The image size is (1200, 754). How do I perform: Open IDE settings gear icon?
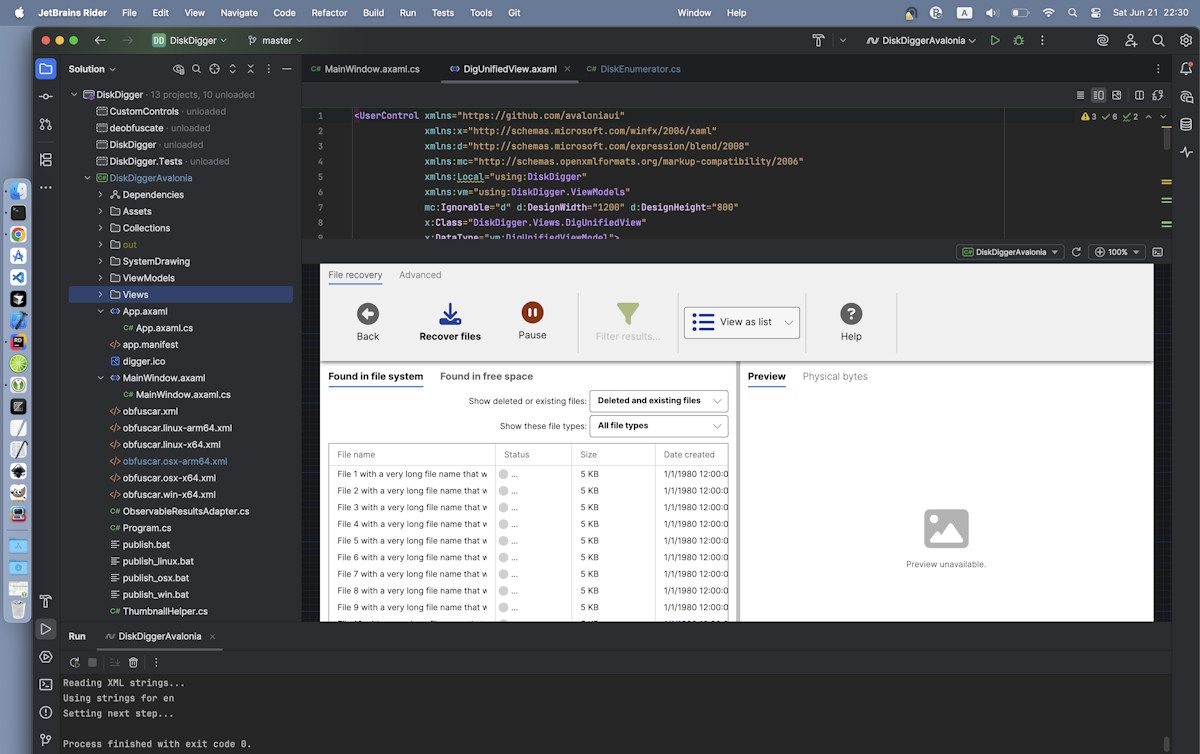1186,41
